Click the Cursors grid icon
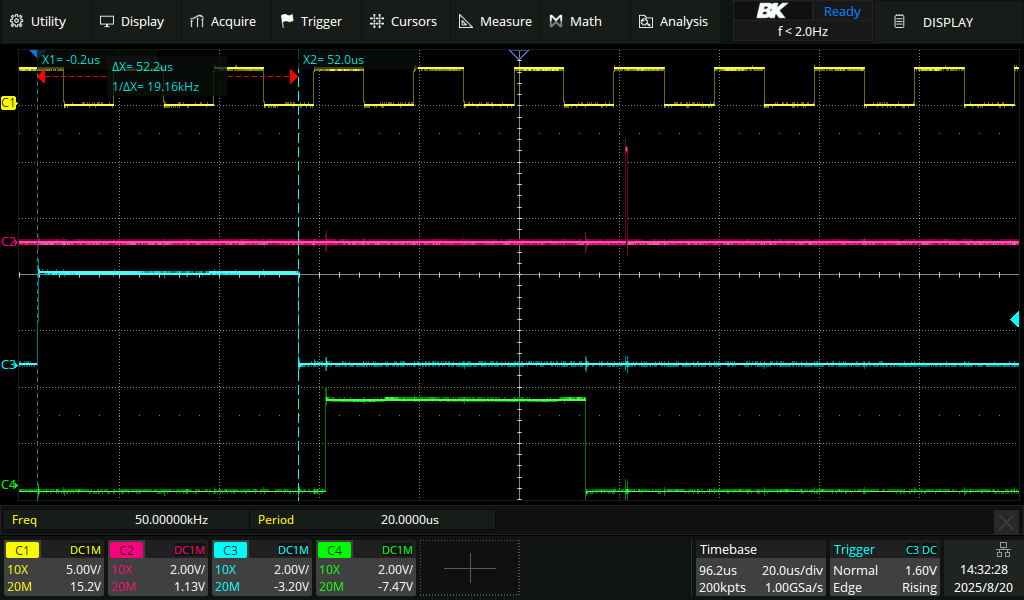 pos(377,22)
